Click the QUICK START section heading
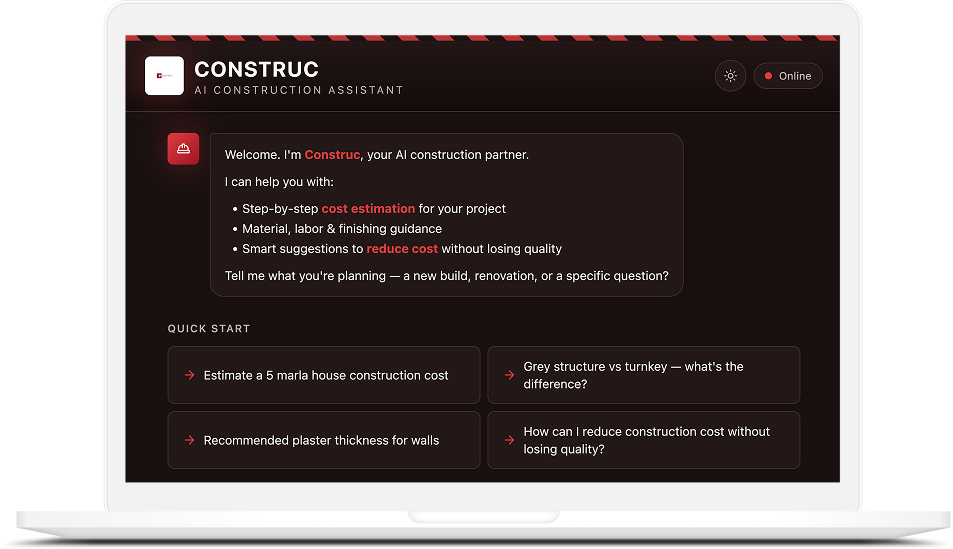 209,328
